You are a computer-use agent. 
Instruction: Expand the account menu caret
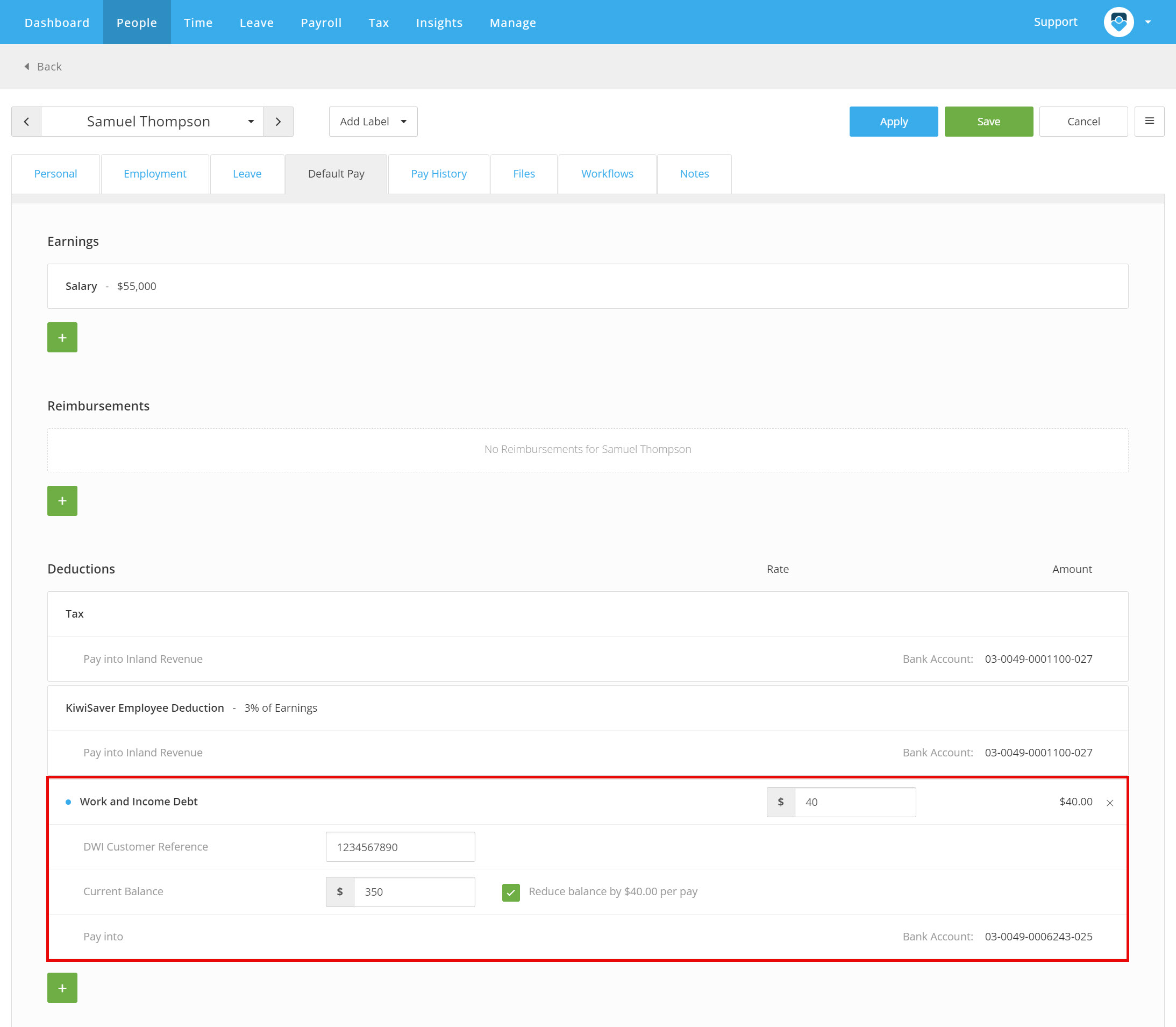click(1148, 23)
